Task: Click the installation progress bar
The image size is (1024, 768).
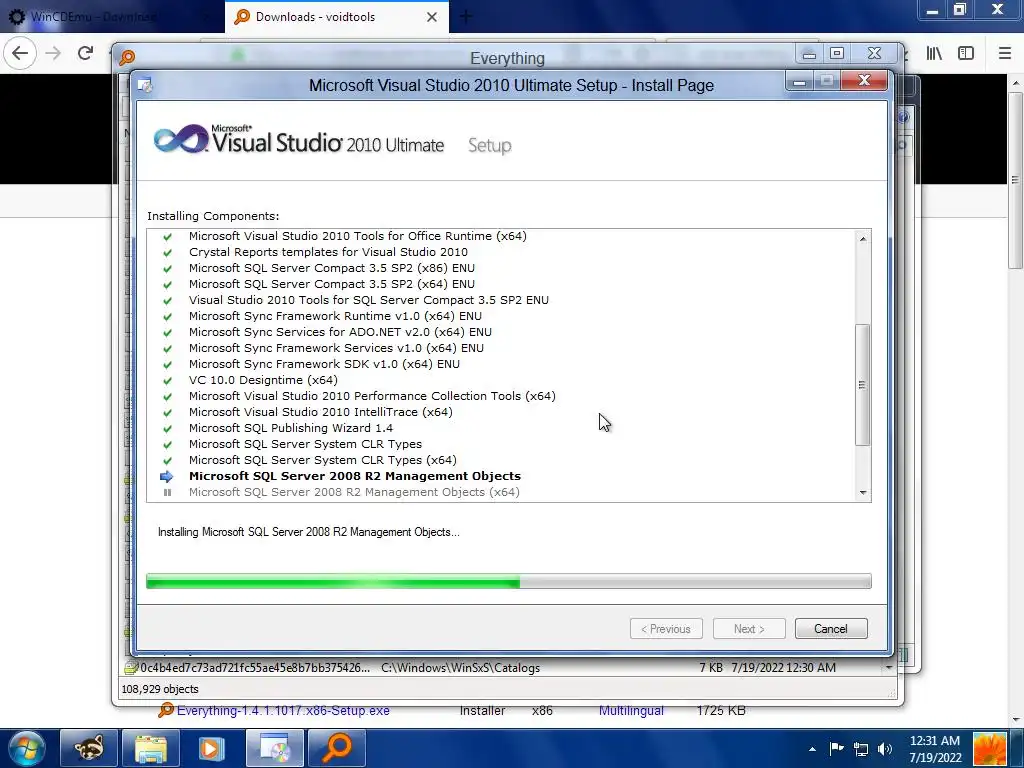Action: point(508,581)
